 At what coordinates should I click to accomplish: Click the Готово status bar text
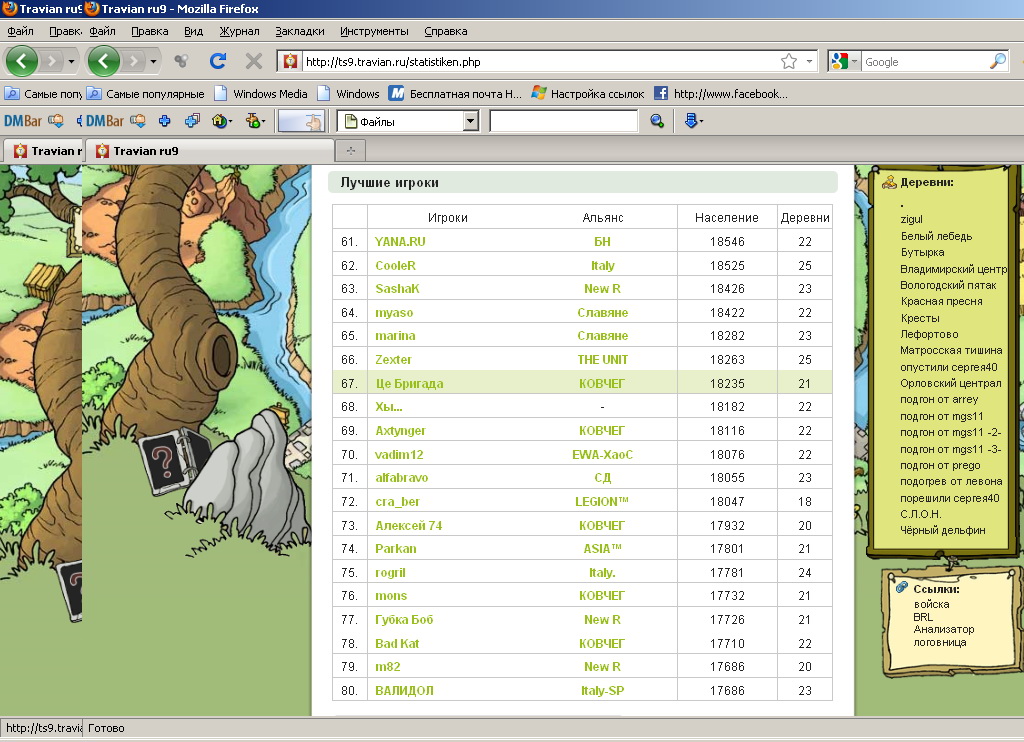pos(106,728)
